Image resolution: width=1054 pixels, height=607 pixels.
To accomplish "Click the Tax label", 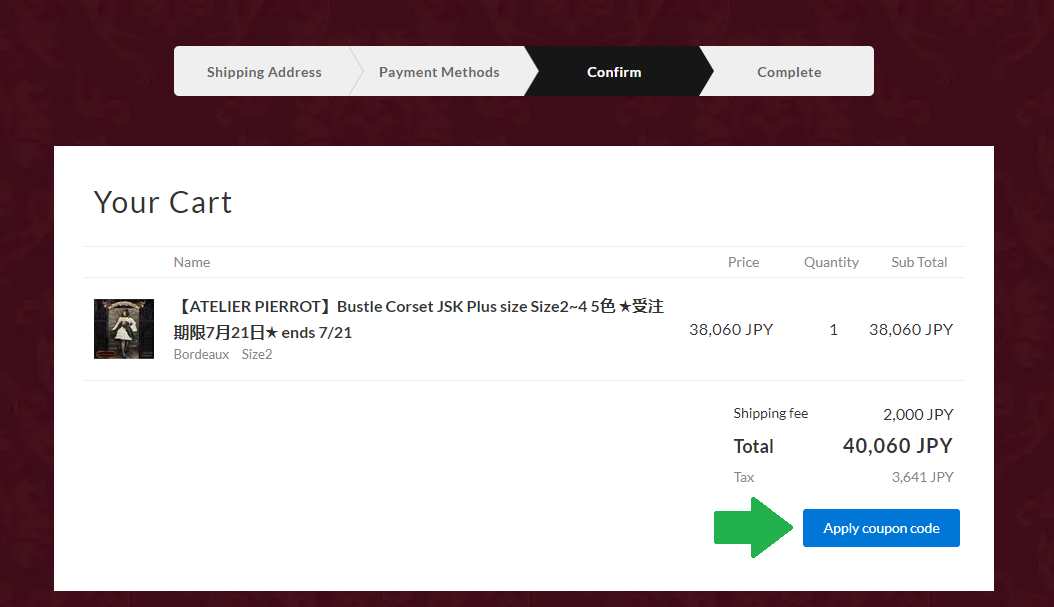I will point(744,477).
